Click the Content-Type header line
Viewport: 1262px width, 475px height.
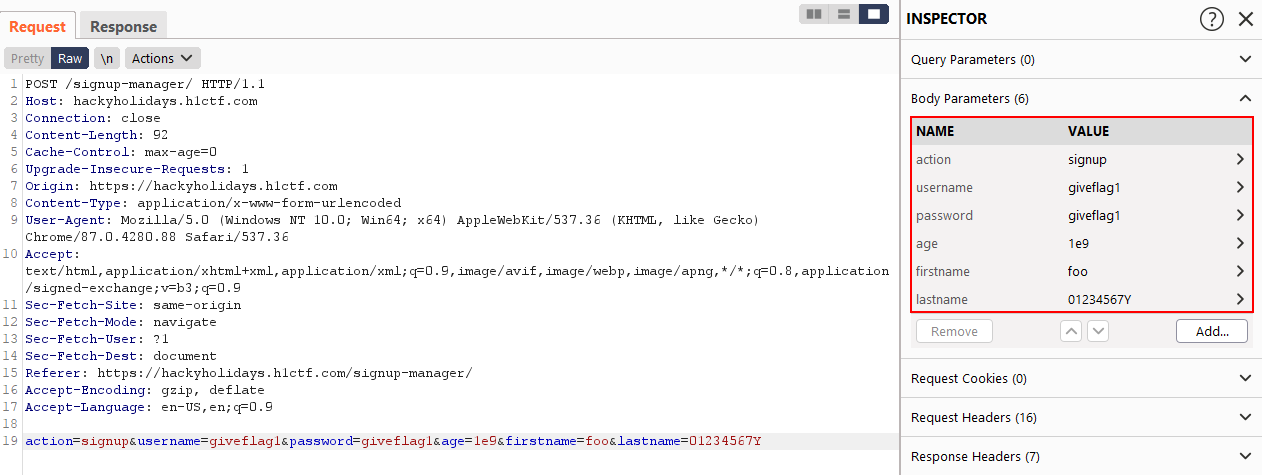[213, 203]
